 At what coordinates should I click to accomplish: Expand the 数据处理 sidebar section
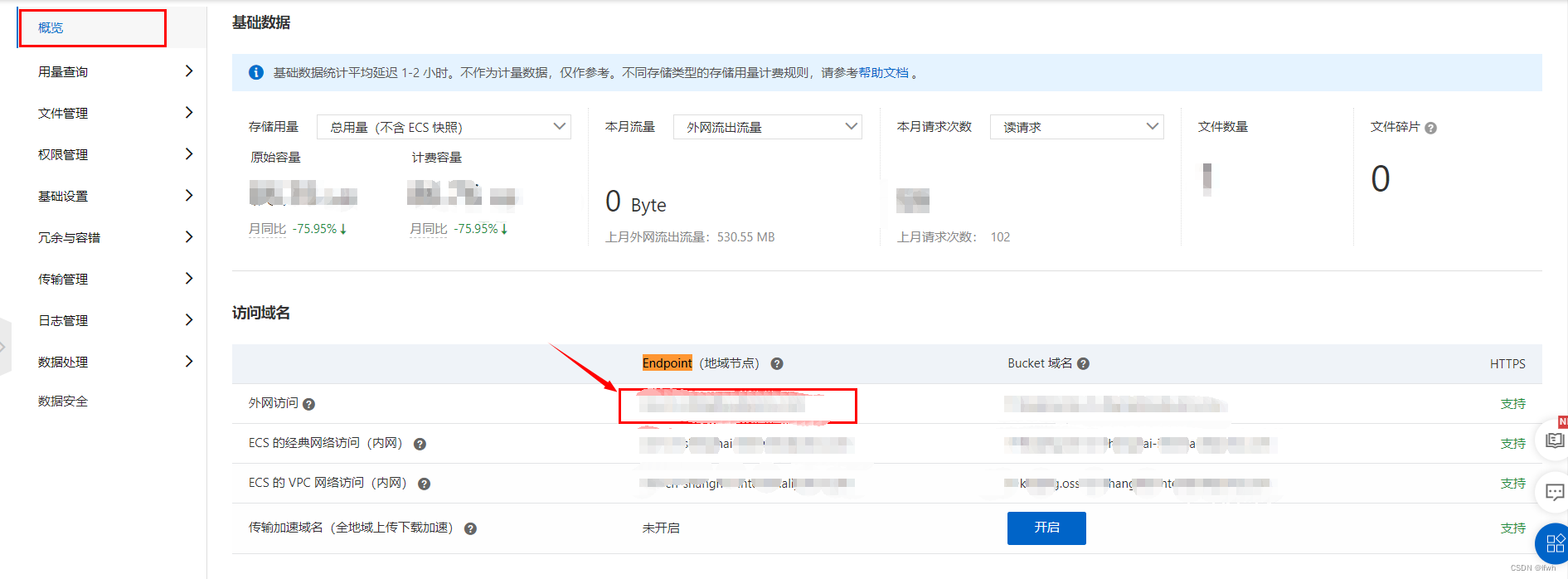(x=115, y=362)
